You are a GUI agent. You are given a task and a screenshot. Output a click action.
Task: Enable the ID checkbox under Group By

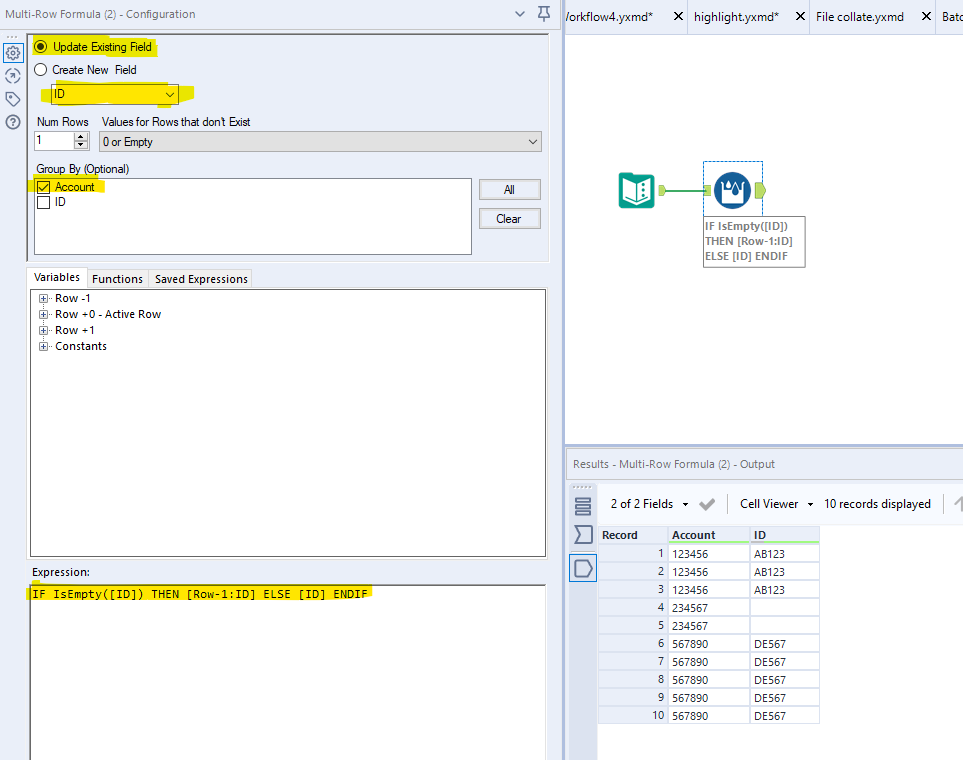point(42,203)
